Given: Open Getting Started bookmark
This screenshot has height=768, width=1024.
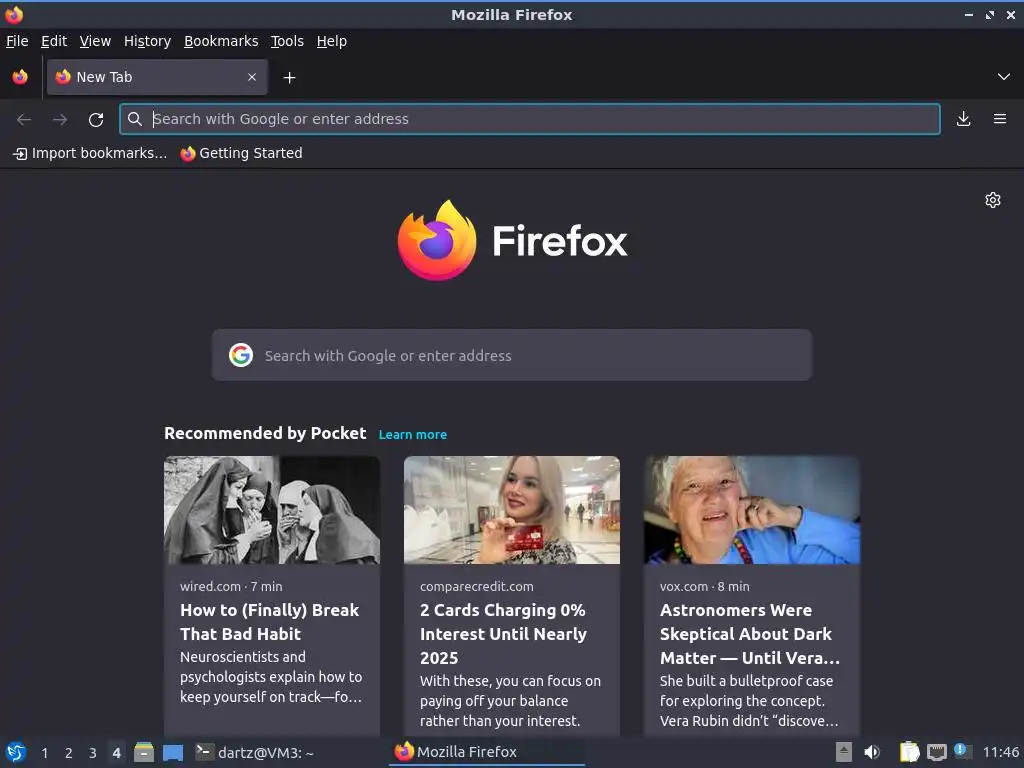Looking at the screenshot, I should (242, 153).
